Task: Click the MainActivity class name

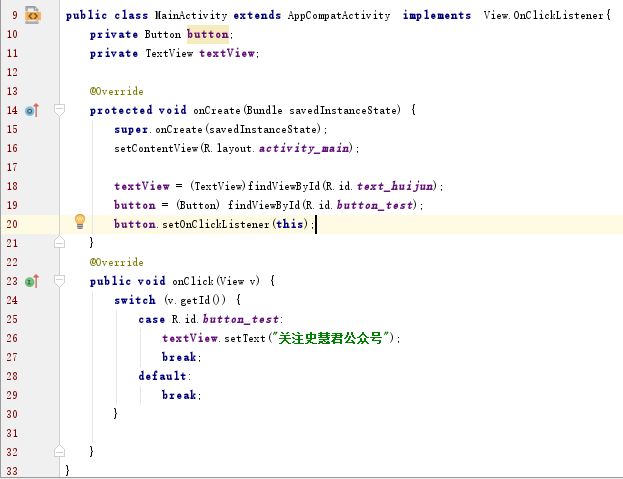Action: point(191,15)
